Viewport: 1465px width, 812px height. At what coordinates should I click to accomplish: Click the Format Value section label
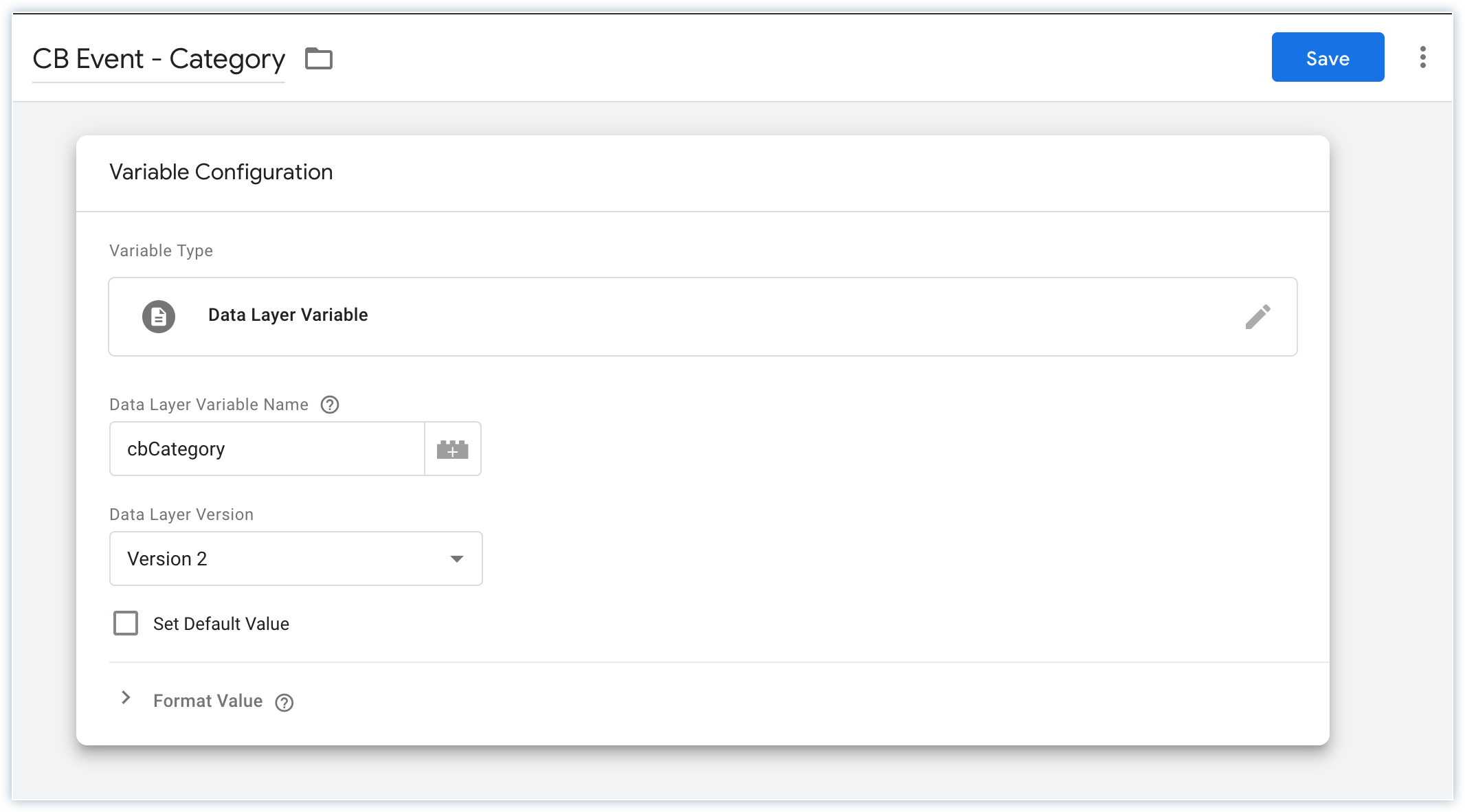point(208,701)
